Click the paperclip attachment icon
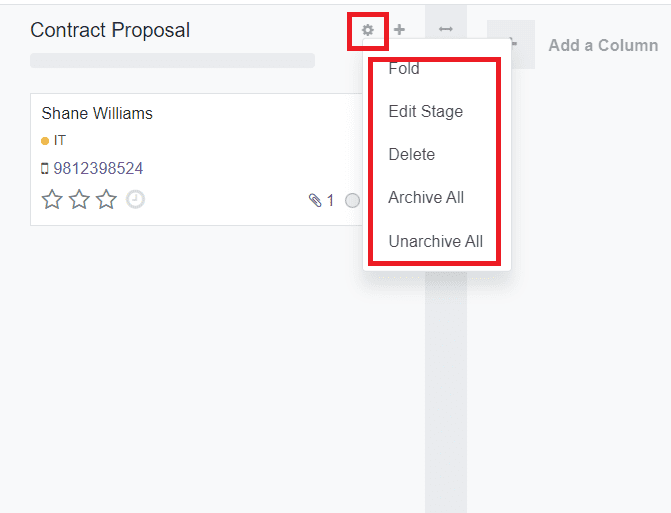 tap(316, 201)
